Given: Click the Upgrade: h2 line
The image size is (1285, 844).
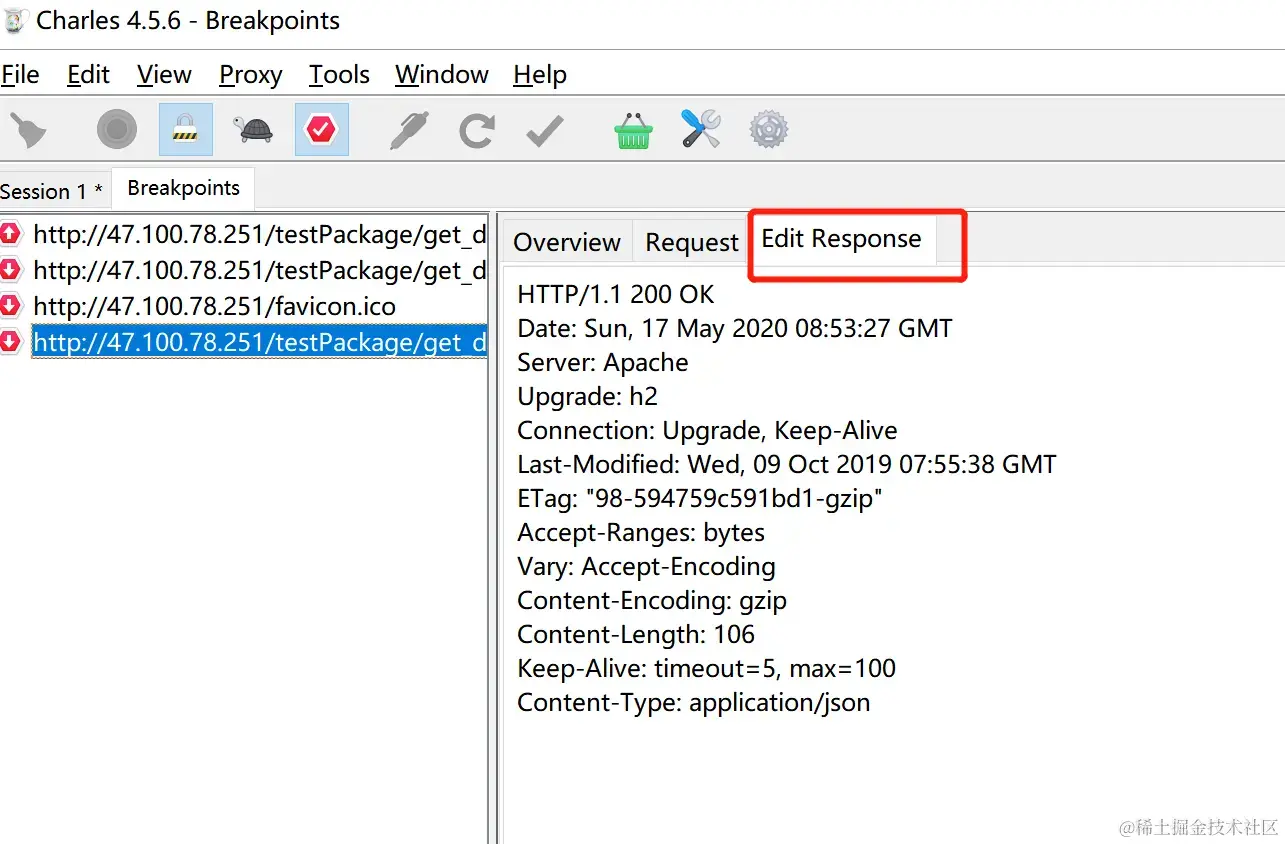Looking at the screenshot, I should [x=587, y=396].
